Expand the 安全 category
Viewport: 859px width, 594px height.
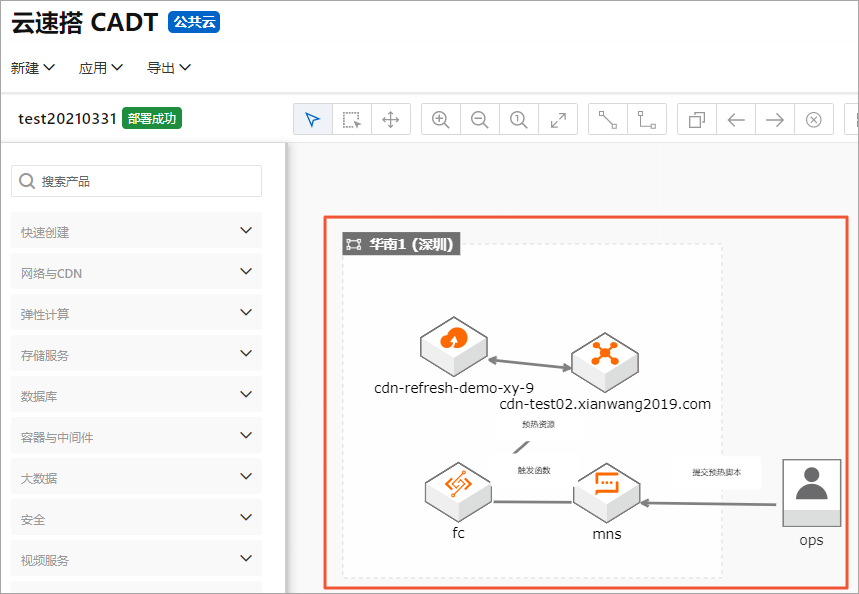pyautogui.click(x=136, y=518)
